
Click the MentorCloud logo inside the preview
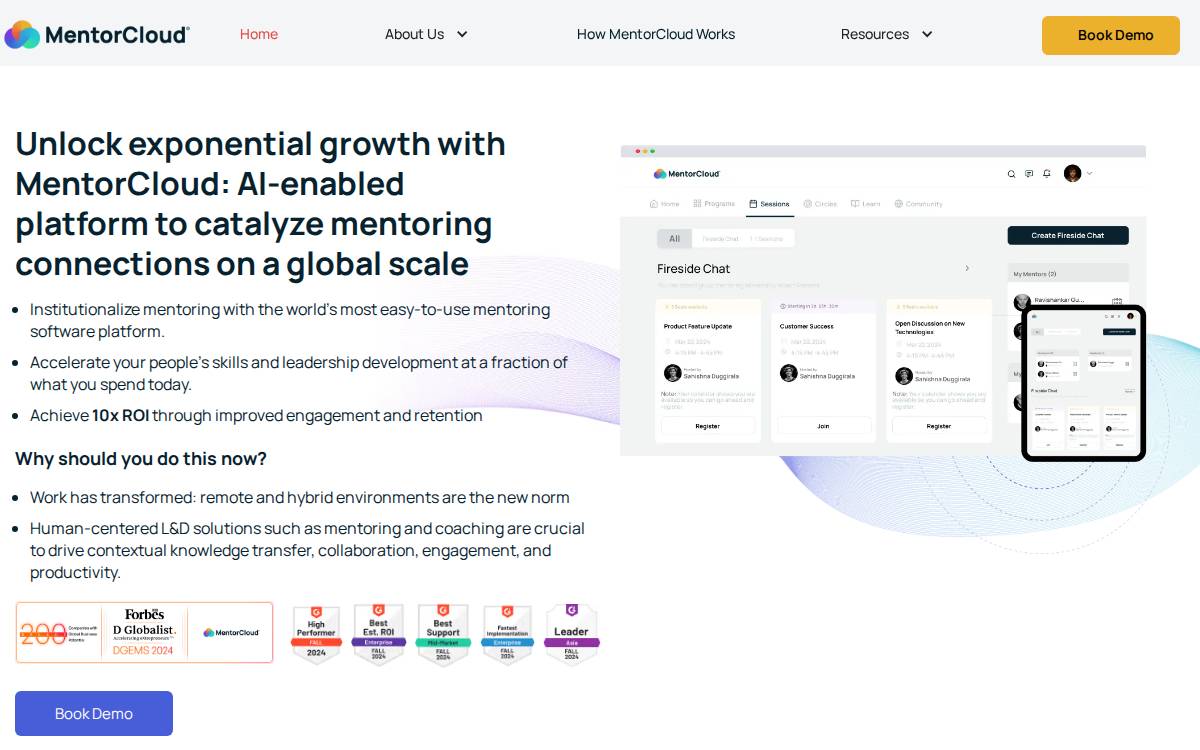[x=687, y=174]
